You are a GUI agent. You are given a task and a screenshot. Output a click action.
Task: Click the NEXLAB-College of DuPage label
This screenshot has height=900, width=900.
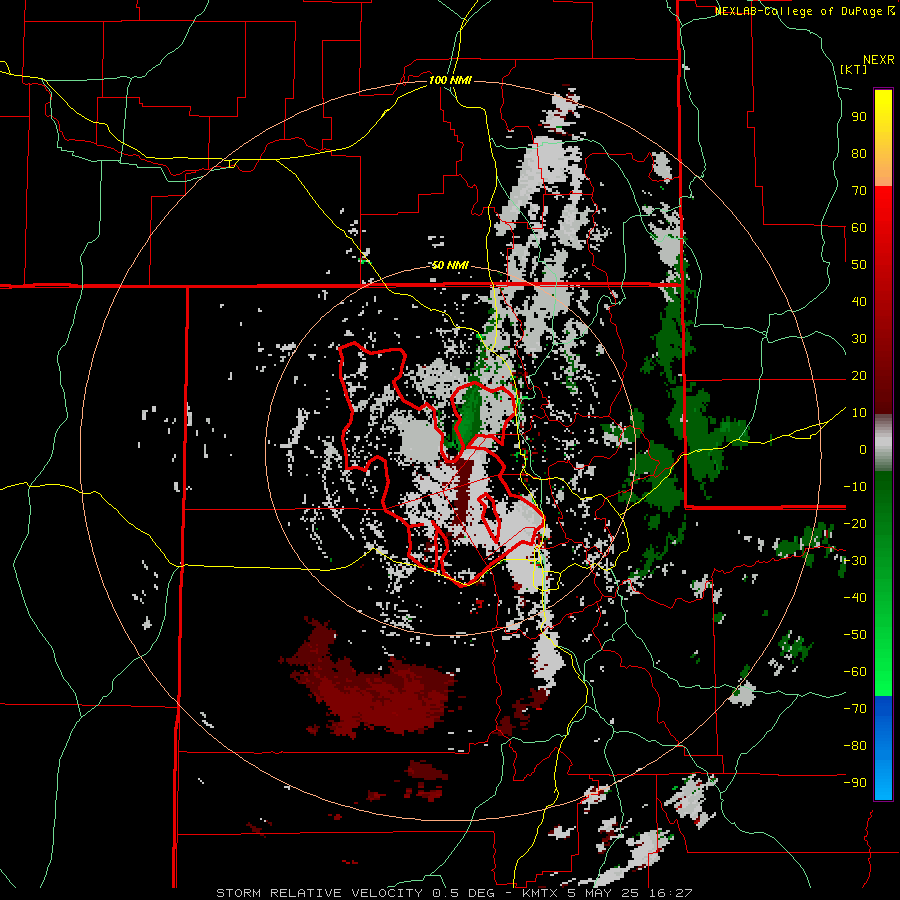pos(805,11)
